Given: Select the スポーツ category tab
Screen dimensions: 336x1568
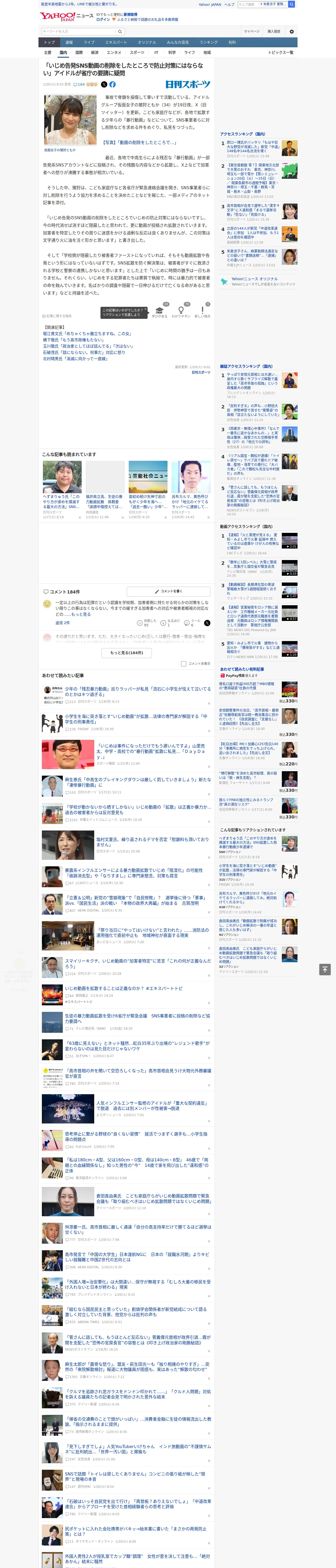Looking at the screenshot, I should point(137,52).
